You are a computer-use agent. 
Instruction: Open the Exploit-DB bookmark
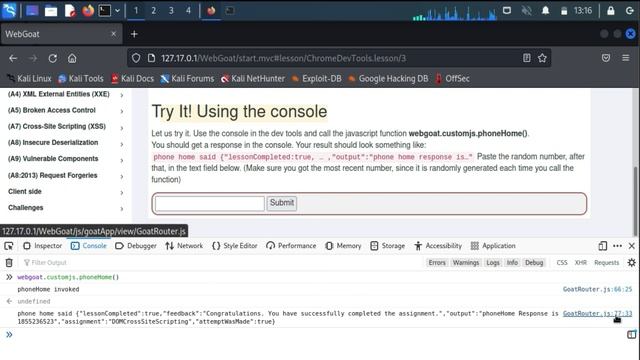click(x=316, y=78)
